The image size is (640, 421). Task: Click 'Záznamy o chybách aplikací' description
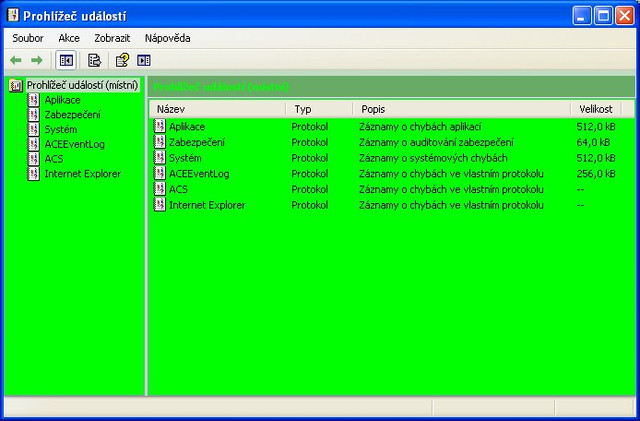[x=420, y=127]
